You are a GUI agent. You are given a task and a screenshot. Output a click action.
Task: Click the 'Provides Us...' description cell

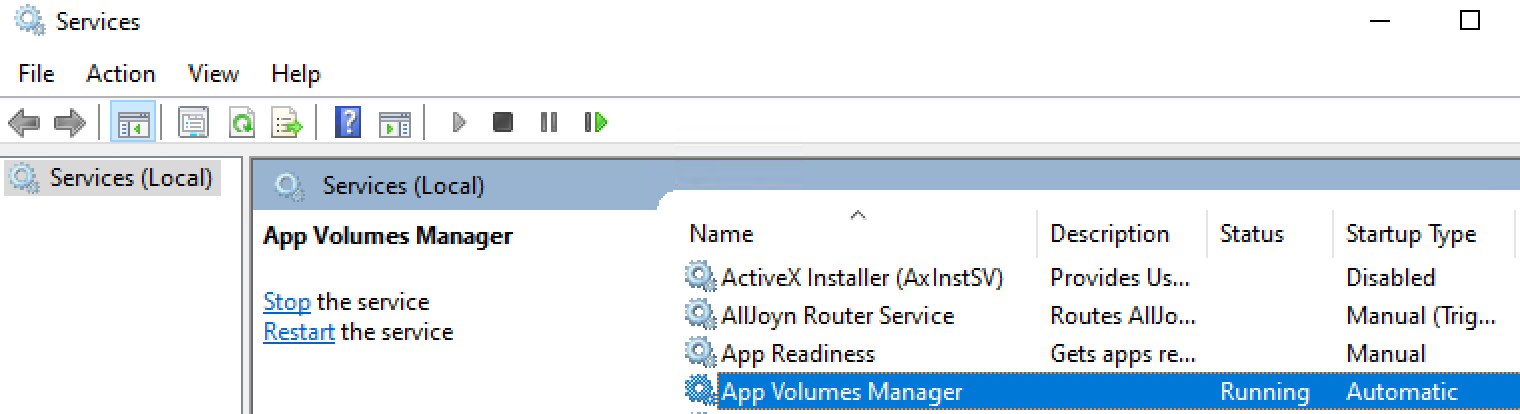click(1119, 277)
